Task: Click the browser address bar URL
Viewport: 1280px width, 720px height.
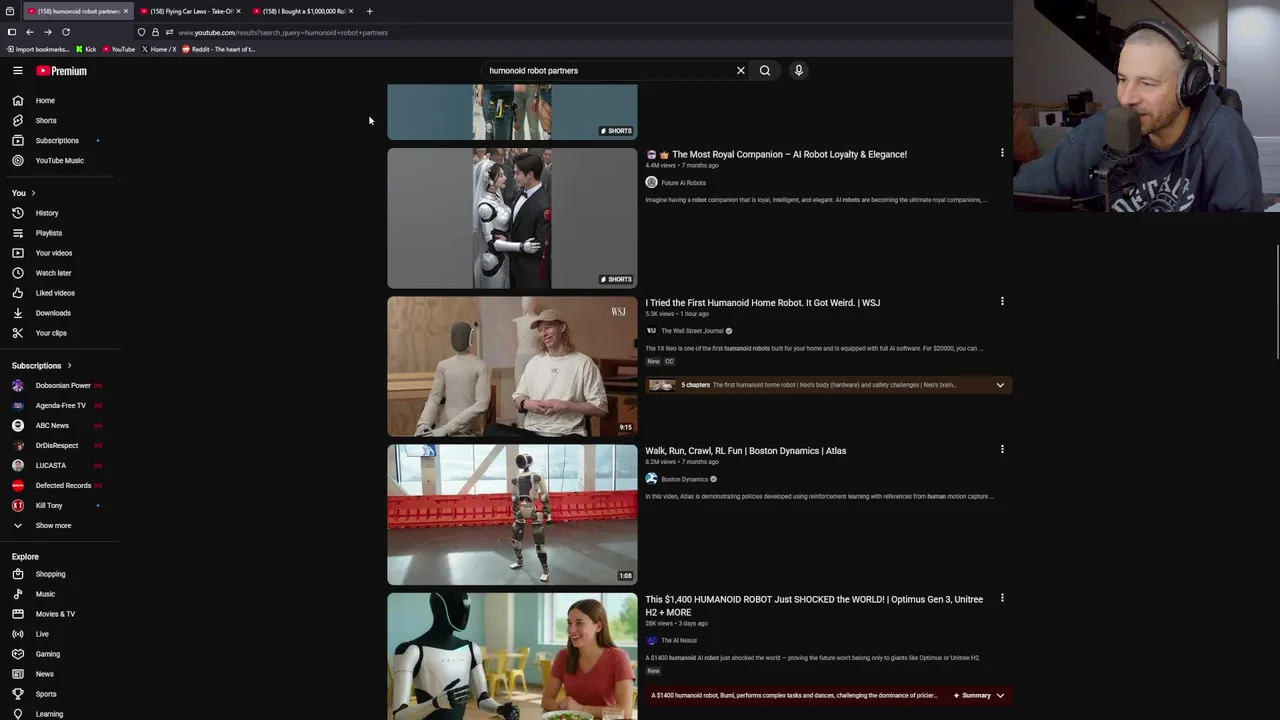Action: (x=283, y=32)
